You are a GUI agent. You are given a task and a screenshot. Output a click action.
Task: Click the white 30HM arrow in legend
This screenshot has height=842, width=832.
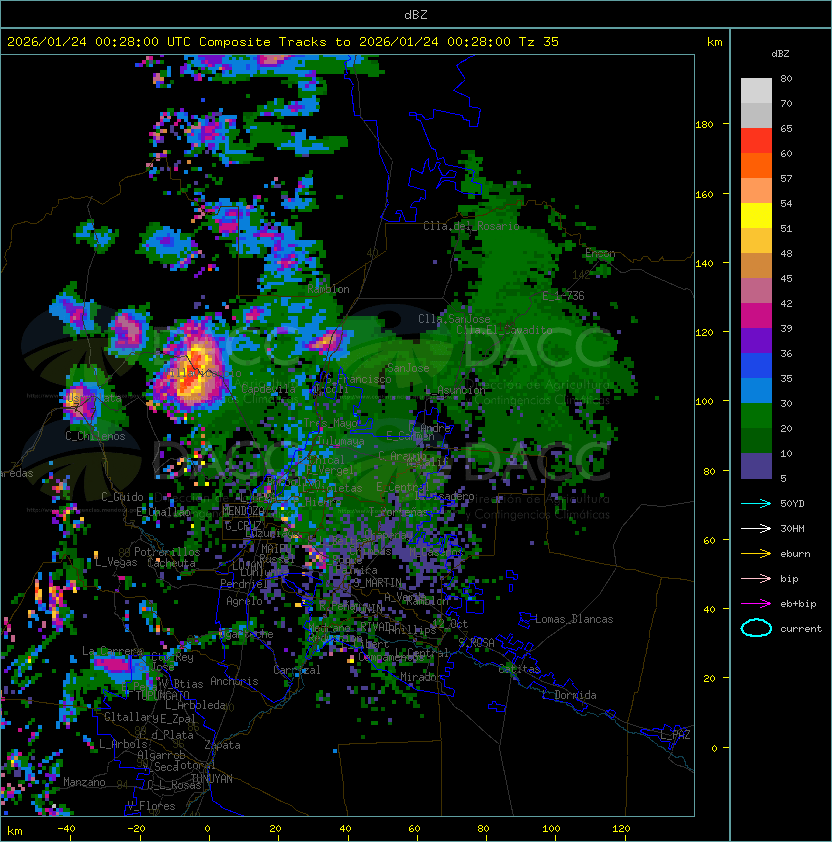click(x=756, y=528)
